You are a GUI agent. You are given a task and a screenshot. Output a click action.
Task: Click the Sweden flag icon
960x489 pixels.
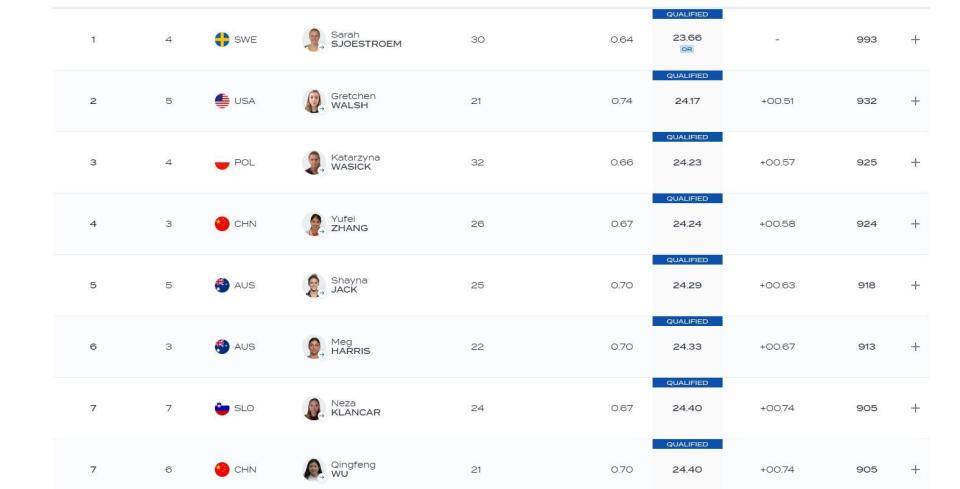pyautogui.click(x=222, y=39)
